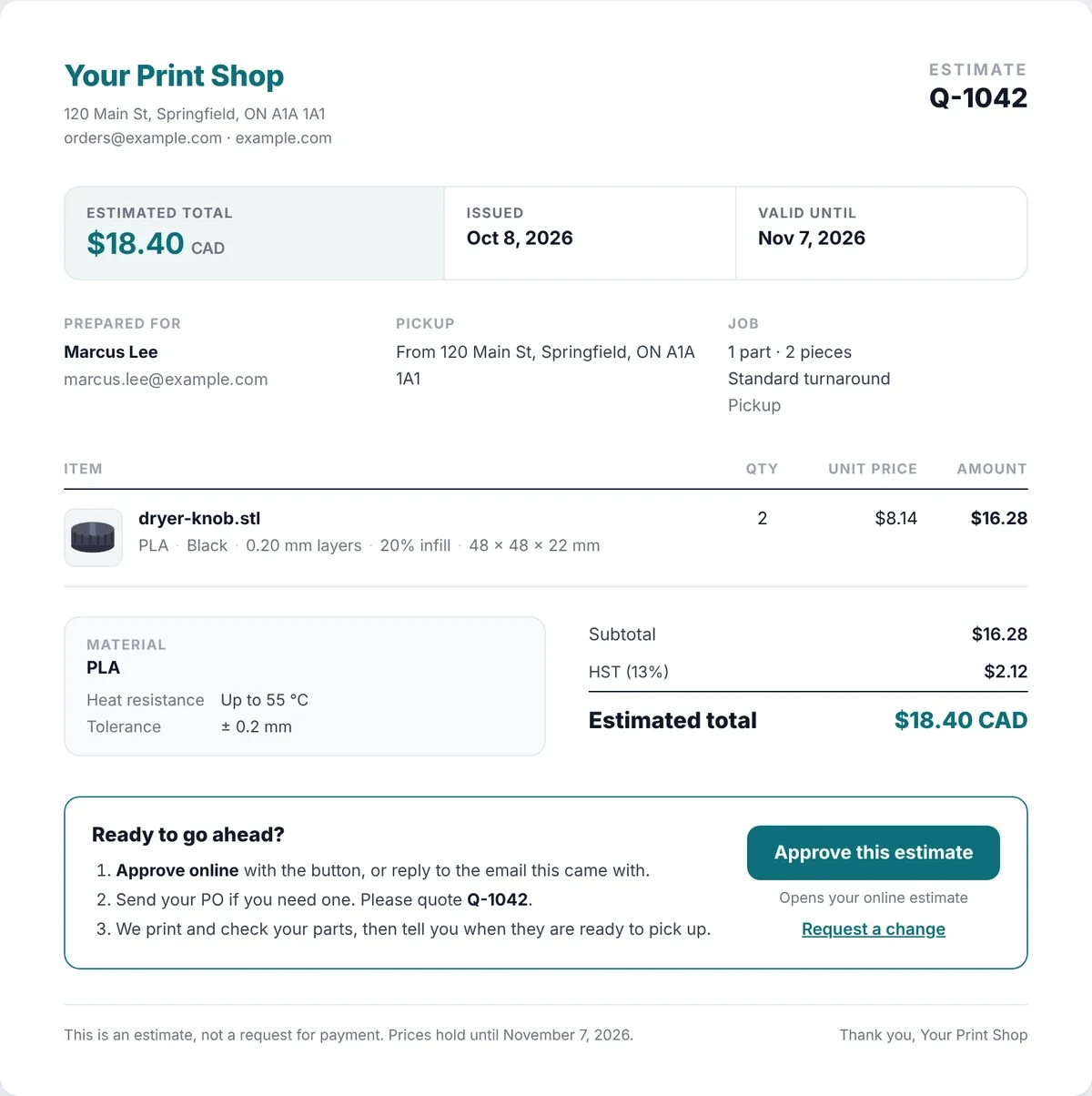1092x1096 pixels.
Task: Select the dryer-knob.stl file name
Action: tap(199, 519)
